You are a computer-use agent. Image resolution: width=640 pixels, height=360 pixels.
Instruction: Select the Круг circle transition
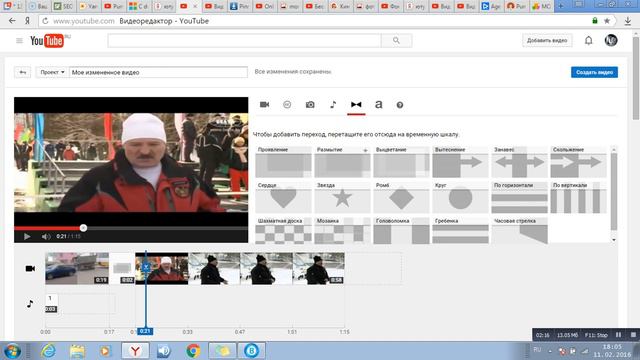click(x=460, y=198)
